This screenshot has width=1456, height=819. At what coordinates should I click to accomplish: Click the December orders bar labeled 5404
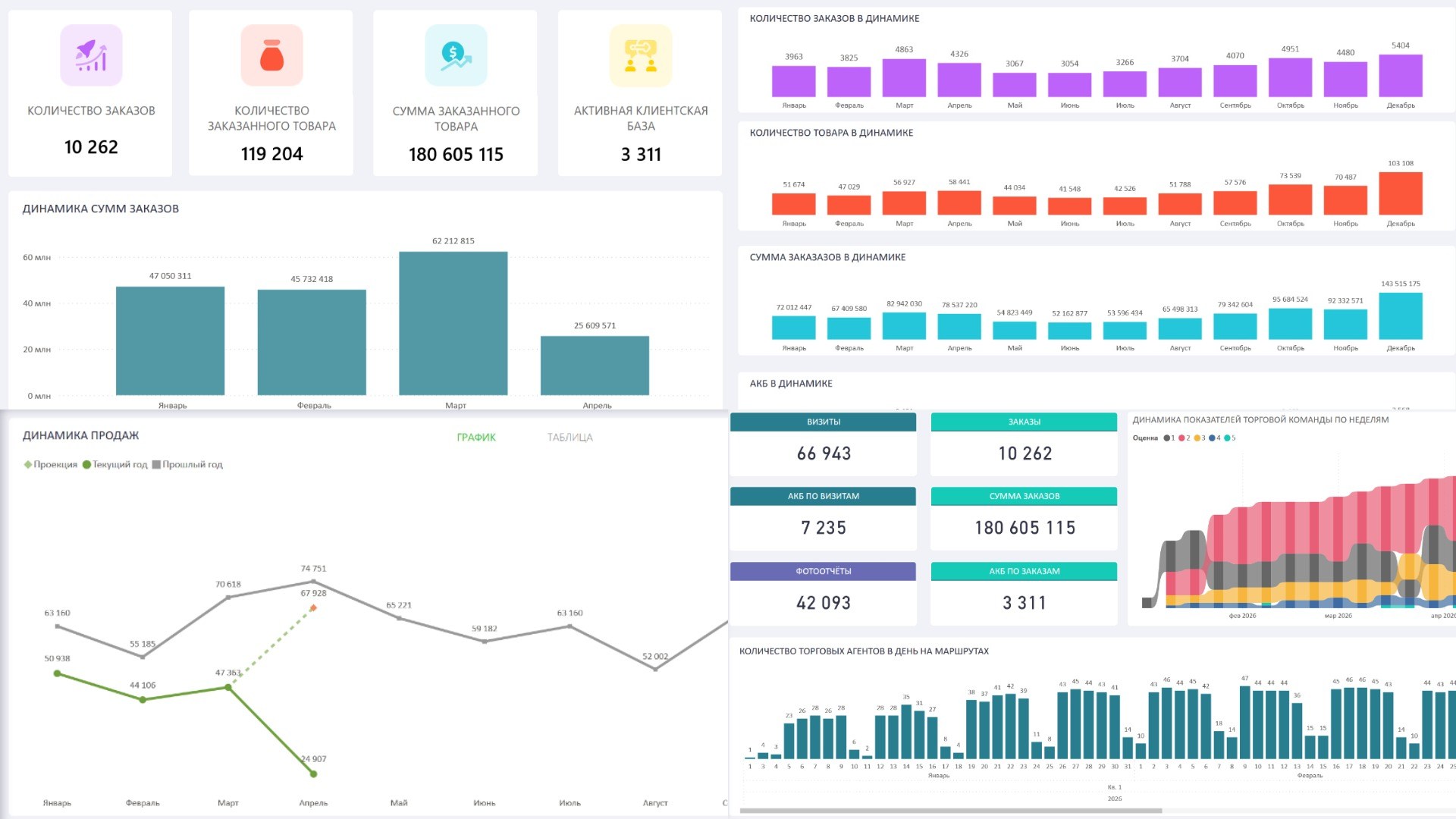1401,76
